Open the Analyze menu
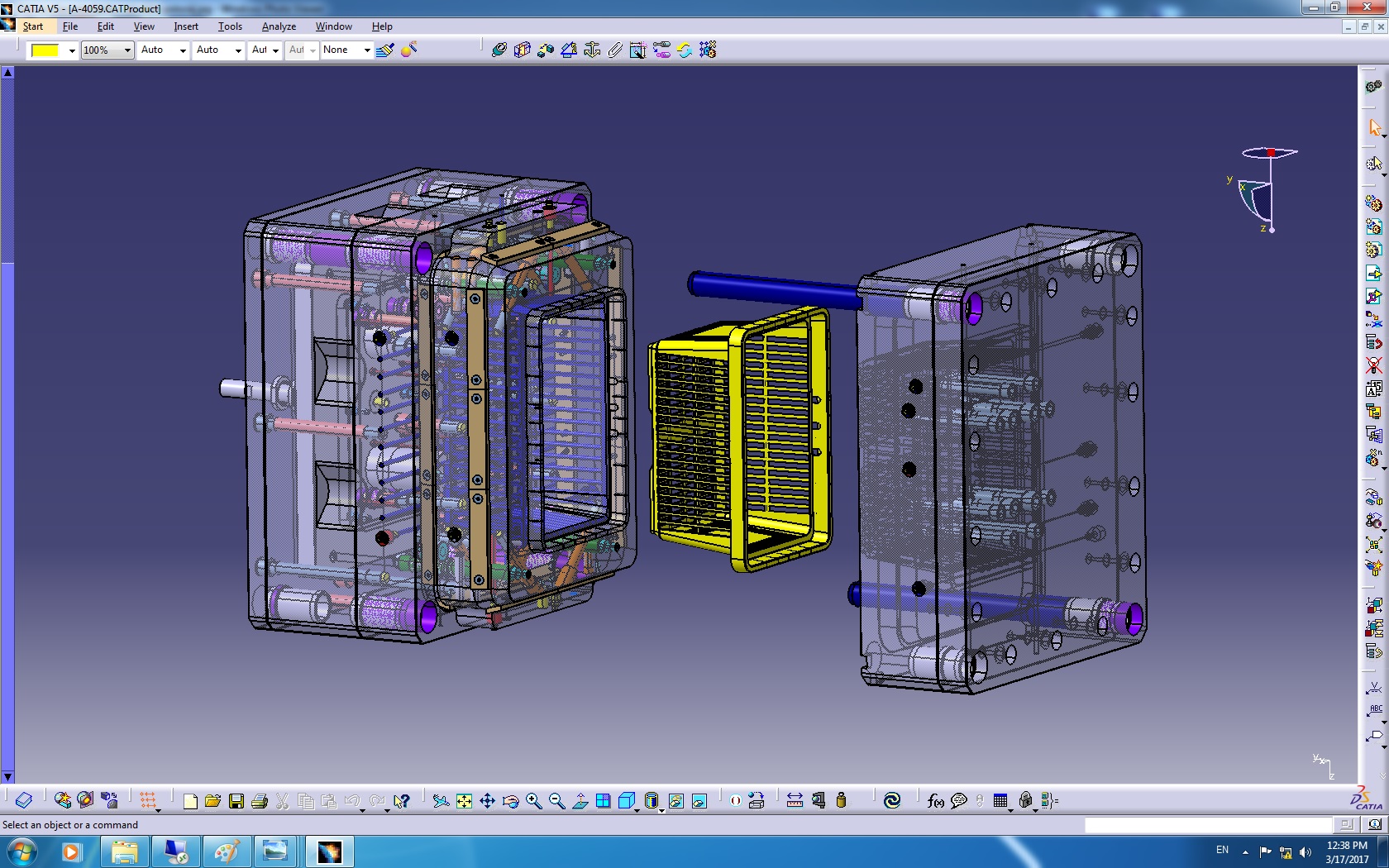 [x=279, y=26]
